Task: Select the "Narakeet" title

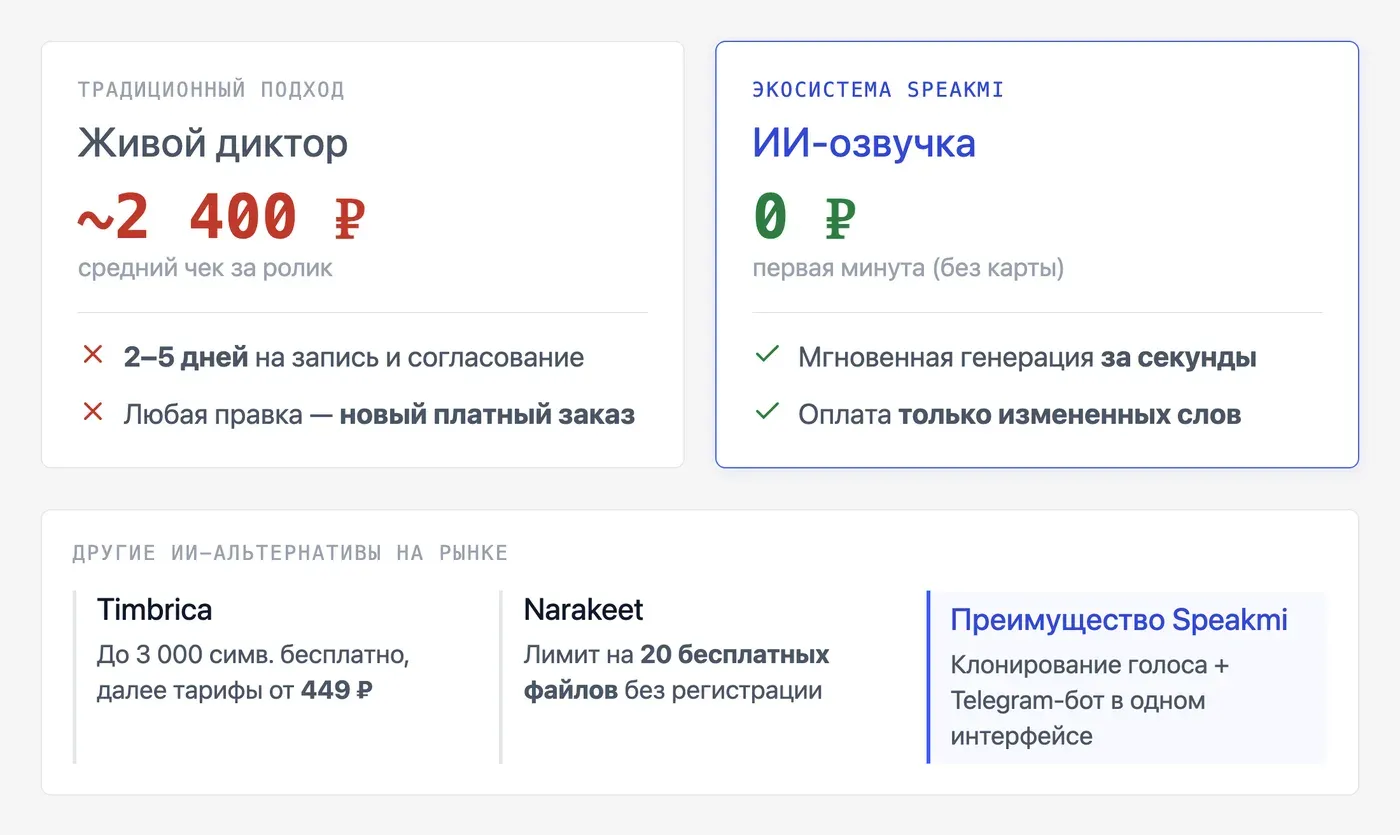Action: [x=584, y=609]
